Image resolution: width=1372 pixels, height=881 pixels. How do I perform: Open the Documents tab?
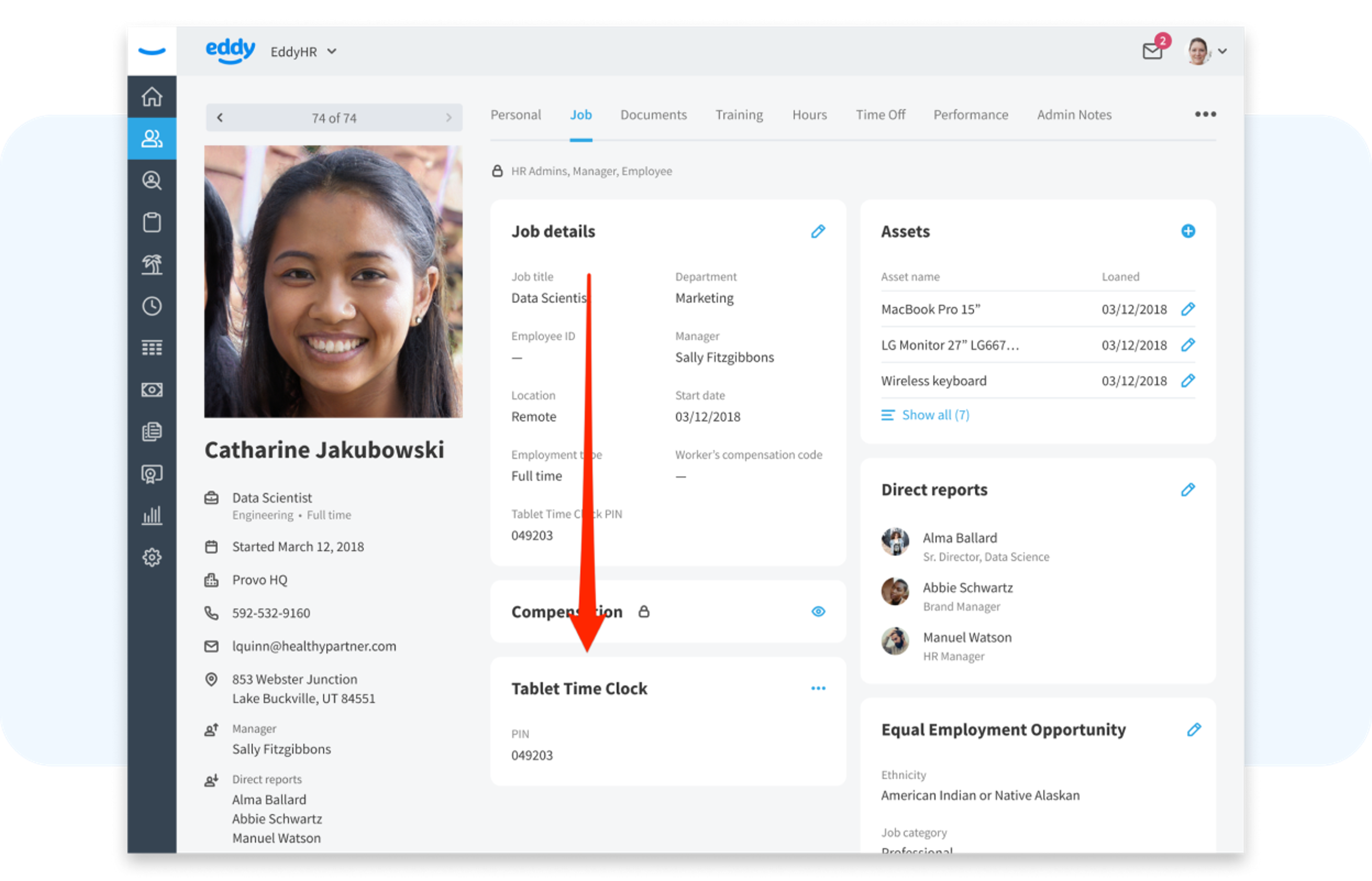point(653,115)
